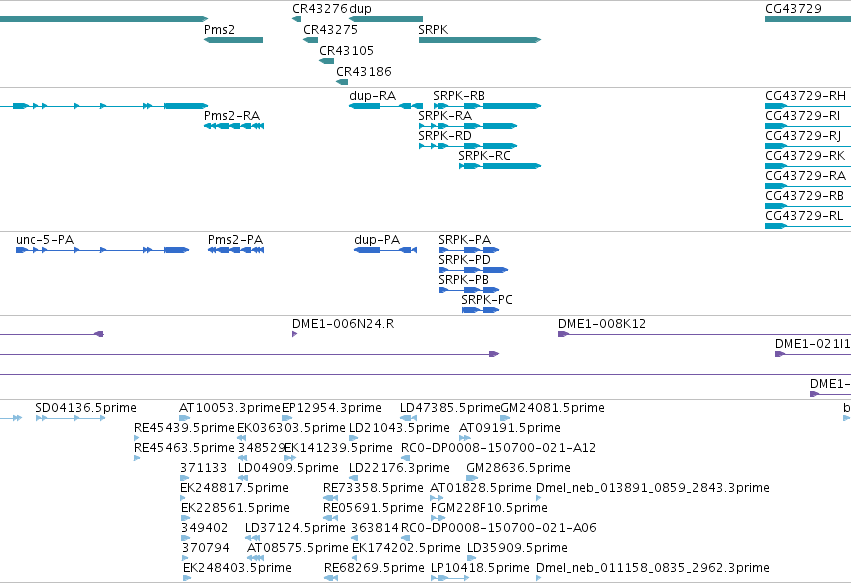Click the LP10418.5prime EST label

tap(480, 568)
